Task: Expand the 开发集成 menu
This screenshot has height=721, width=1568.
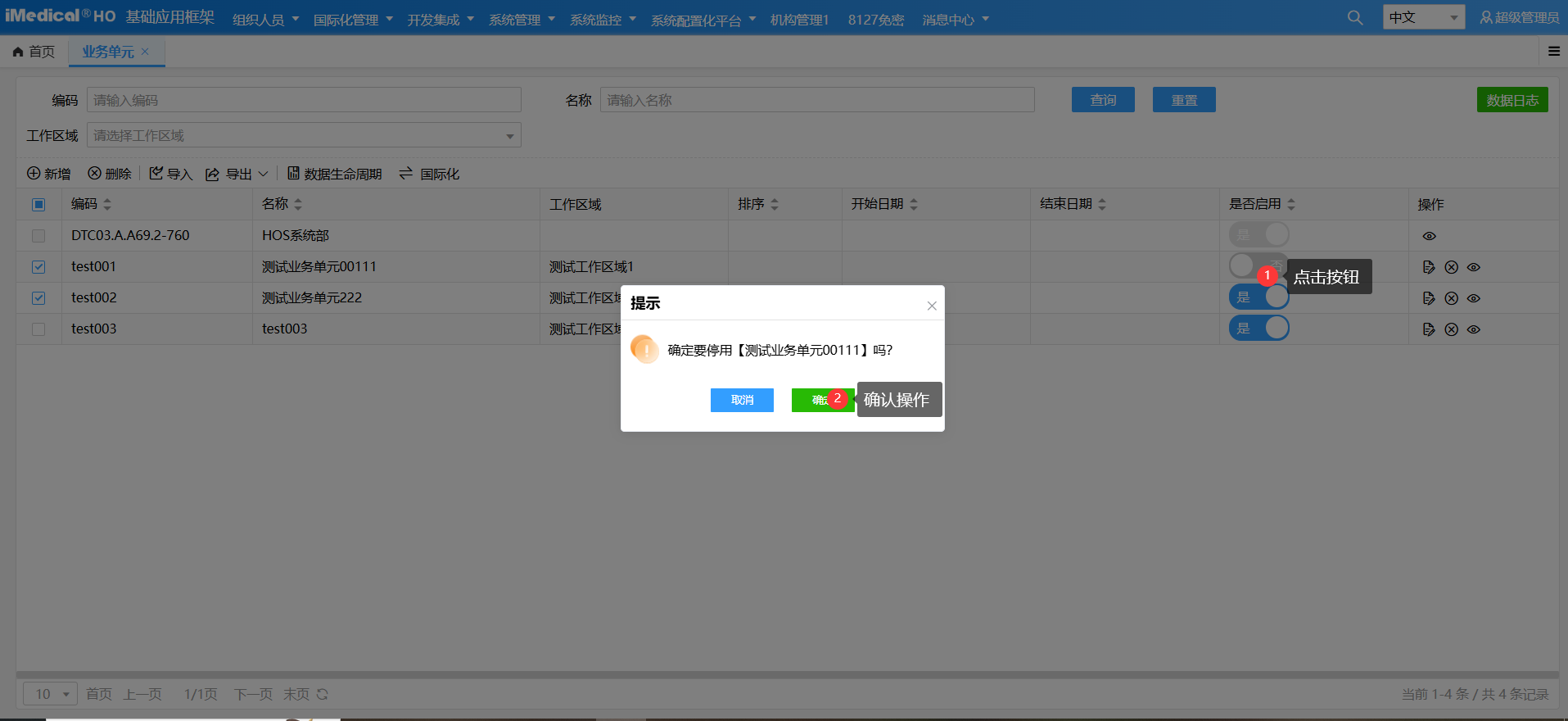Action: [441, 19]
